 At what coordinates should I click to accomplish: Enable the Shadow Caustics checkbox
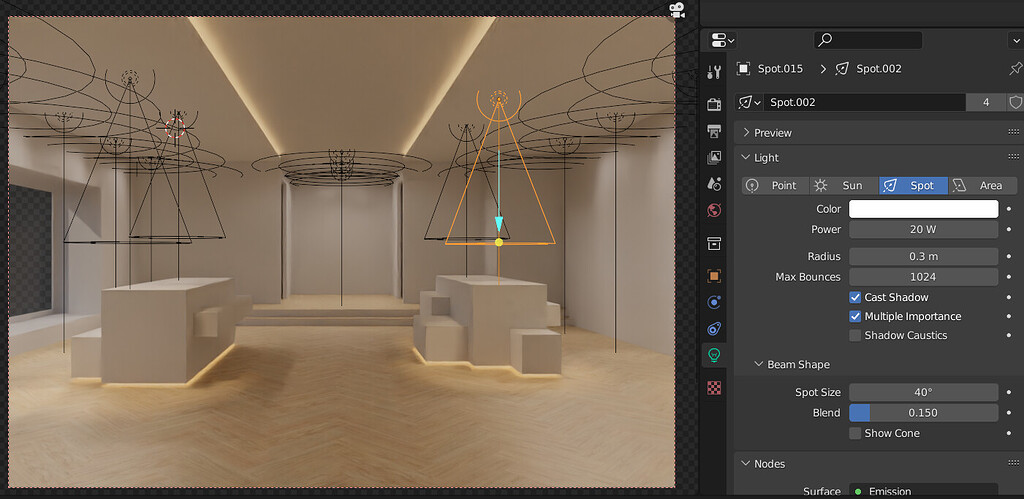pyautogui.click(x=855, y=335)
